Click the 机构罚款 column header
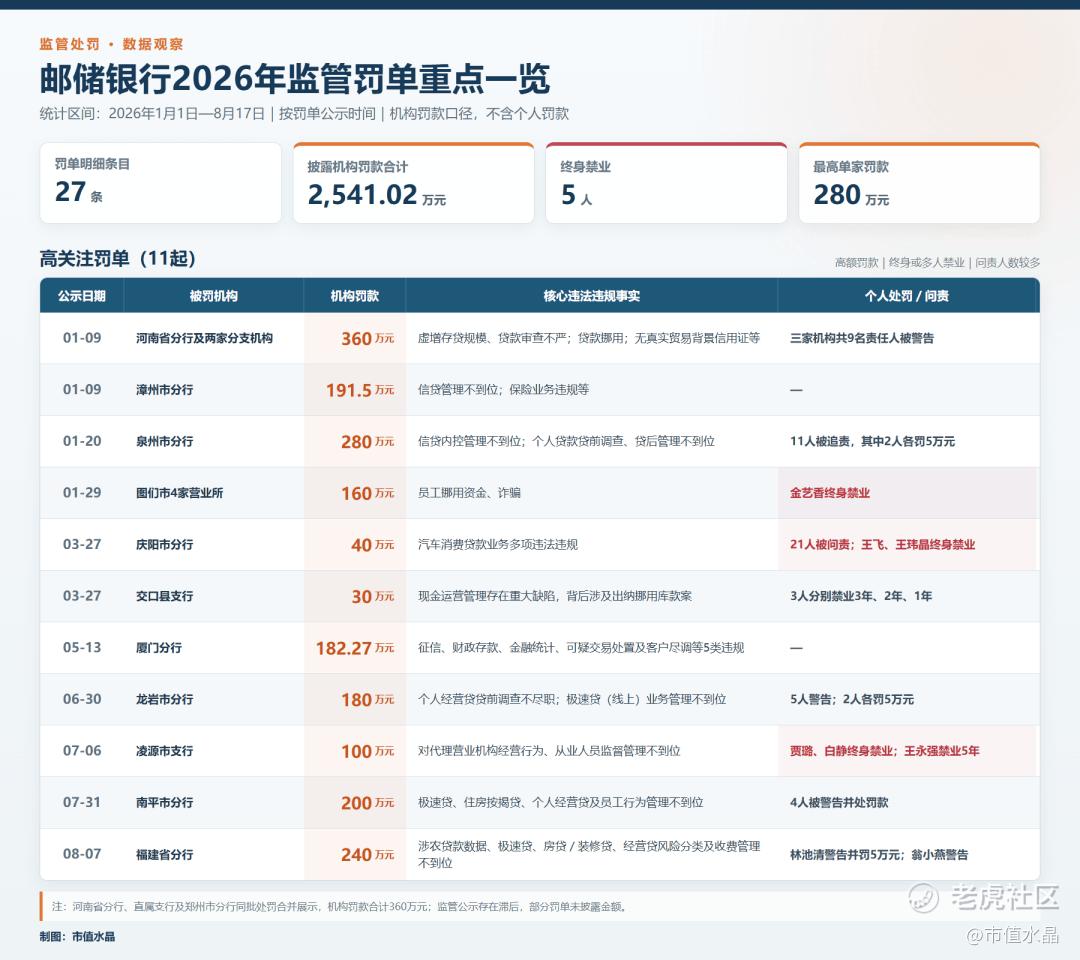 point(355,295)
